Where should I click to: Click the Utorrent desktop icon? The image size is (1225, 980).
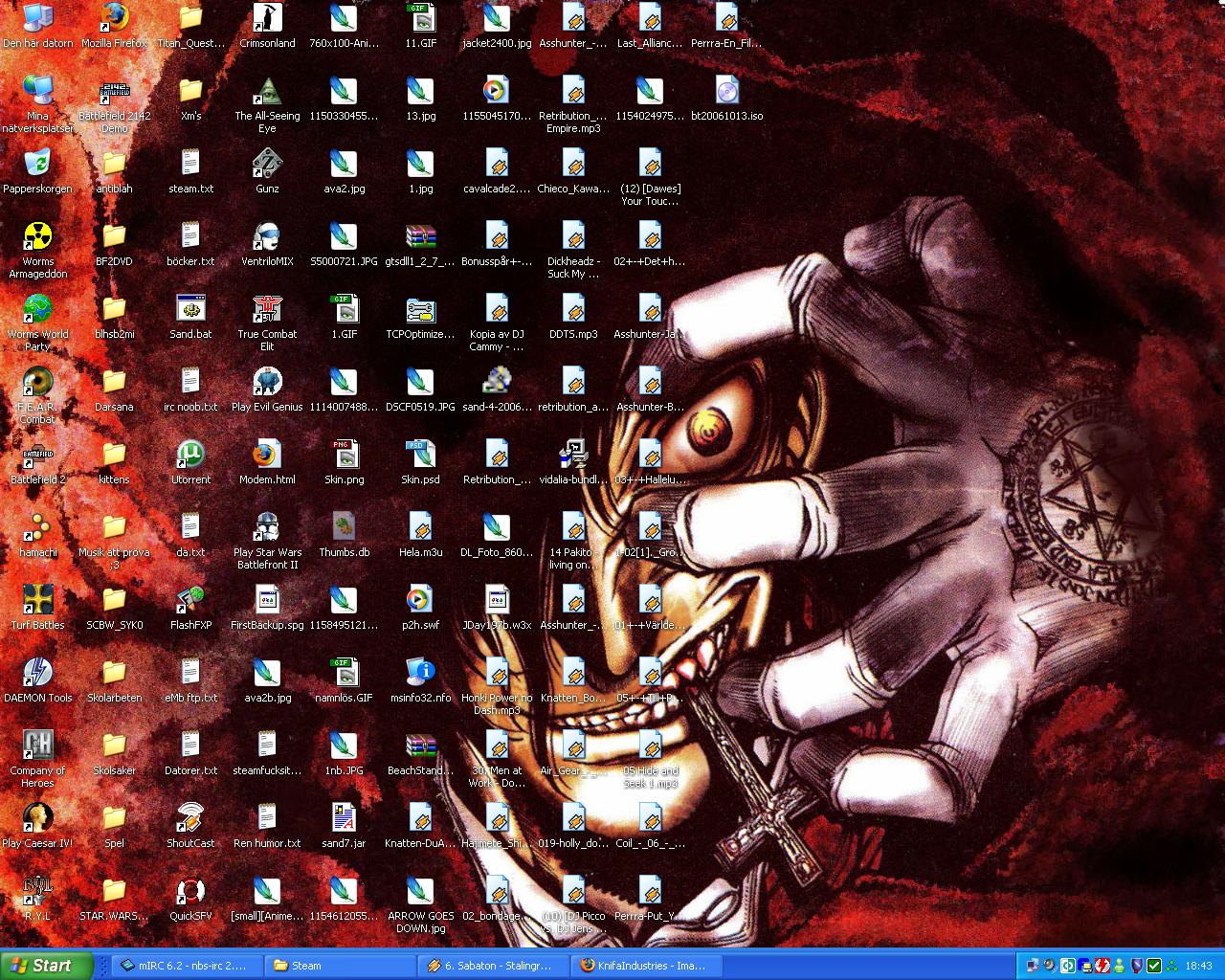[190, 456]
